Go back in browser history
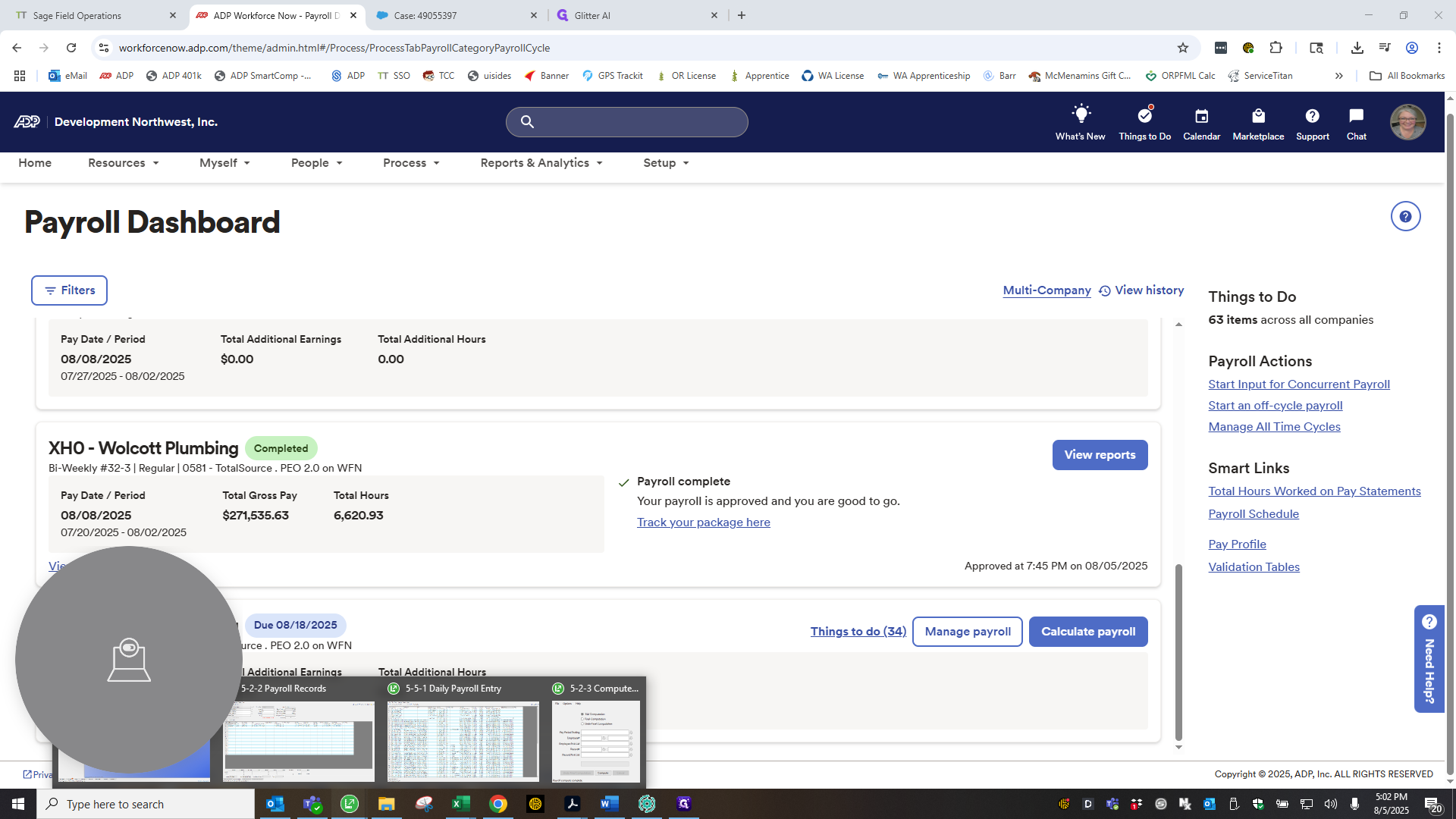1456x819 pixels. coord(17,48)
